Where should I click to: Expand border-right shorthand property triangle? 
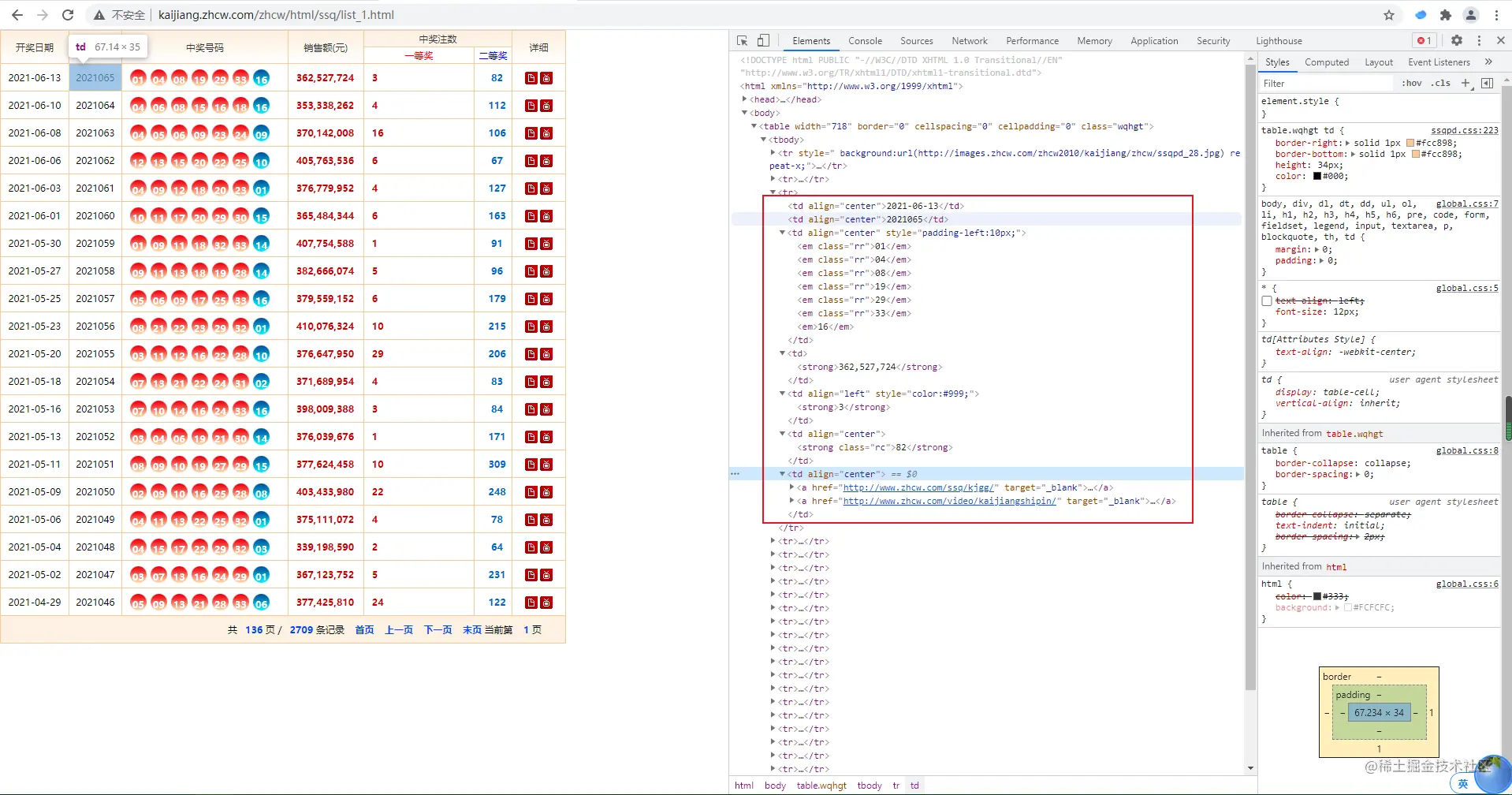[x=1347, y=143]
